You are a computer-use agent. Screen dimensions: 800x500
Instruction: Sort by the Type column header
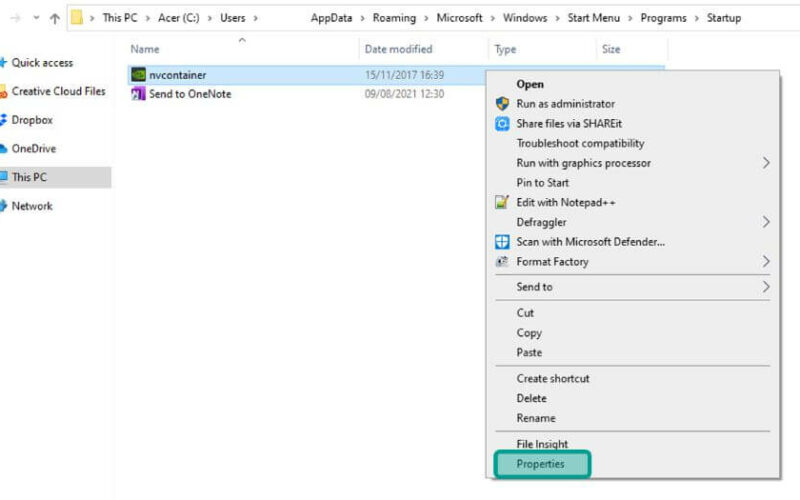click(505, 49)
